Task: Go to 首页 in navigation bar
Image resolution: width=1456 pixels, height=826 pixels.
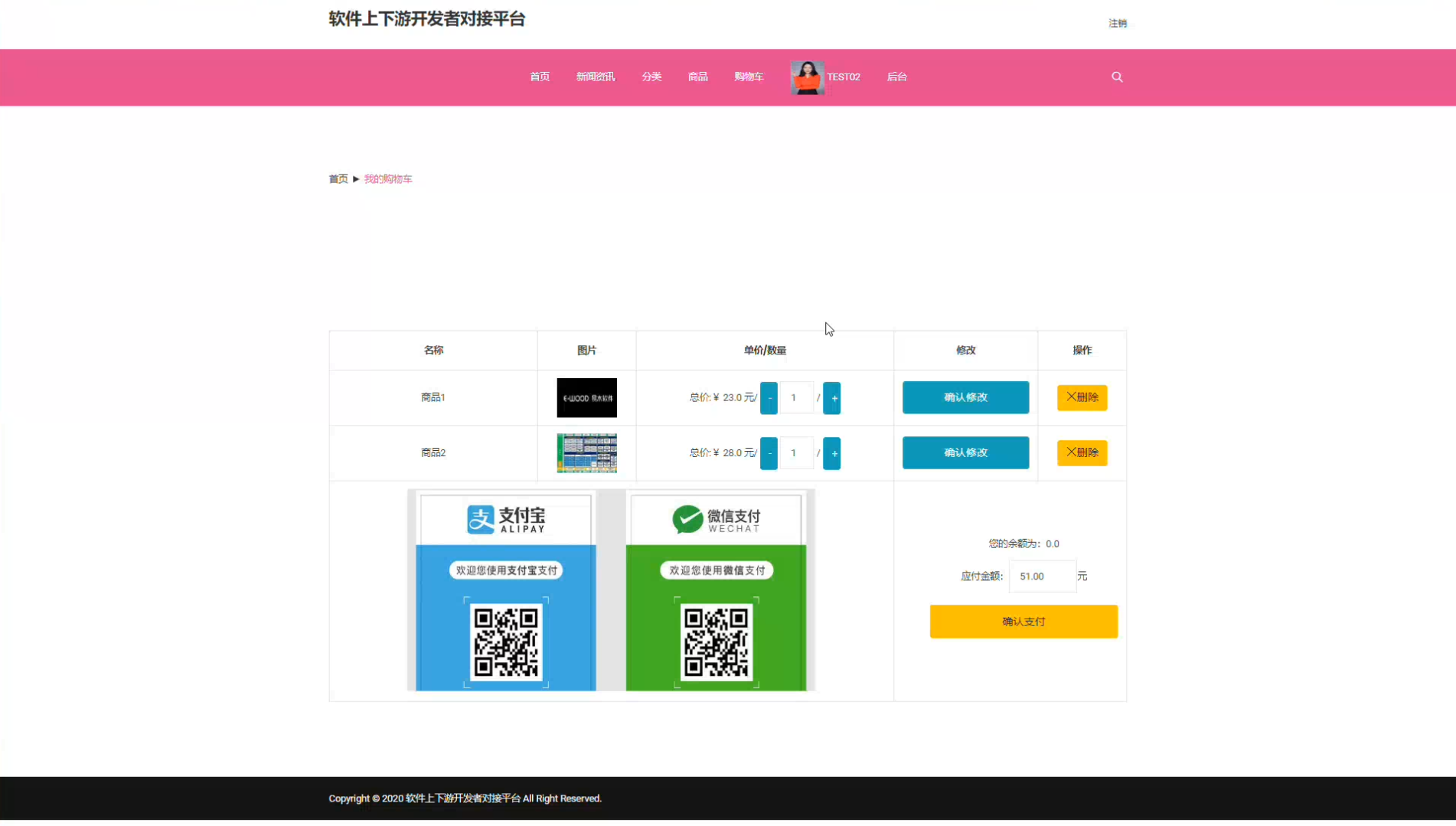Action: pyautogui.click(x=540, y=77)
